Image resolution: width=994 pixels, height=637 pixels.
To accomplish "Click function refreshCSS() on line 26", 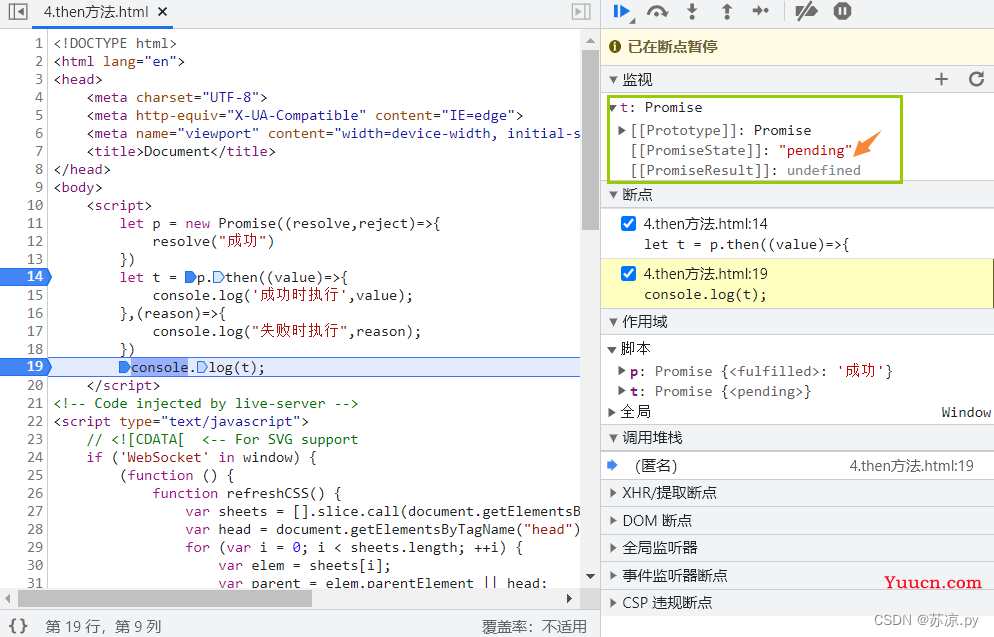I will pos(247,493).
